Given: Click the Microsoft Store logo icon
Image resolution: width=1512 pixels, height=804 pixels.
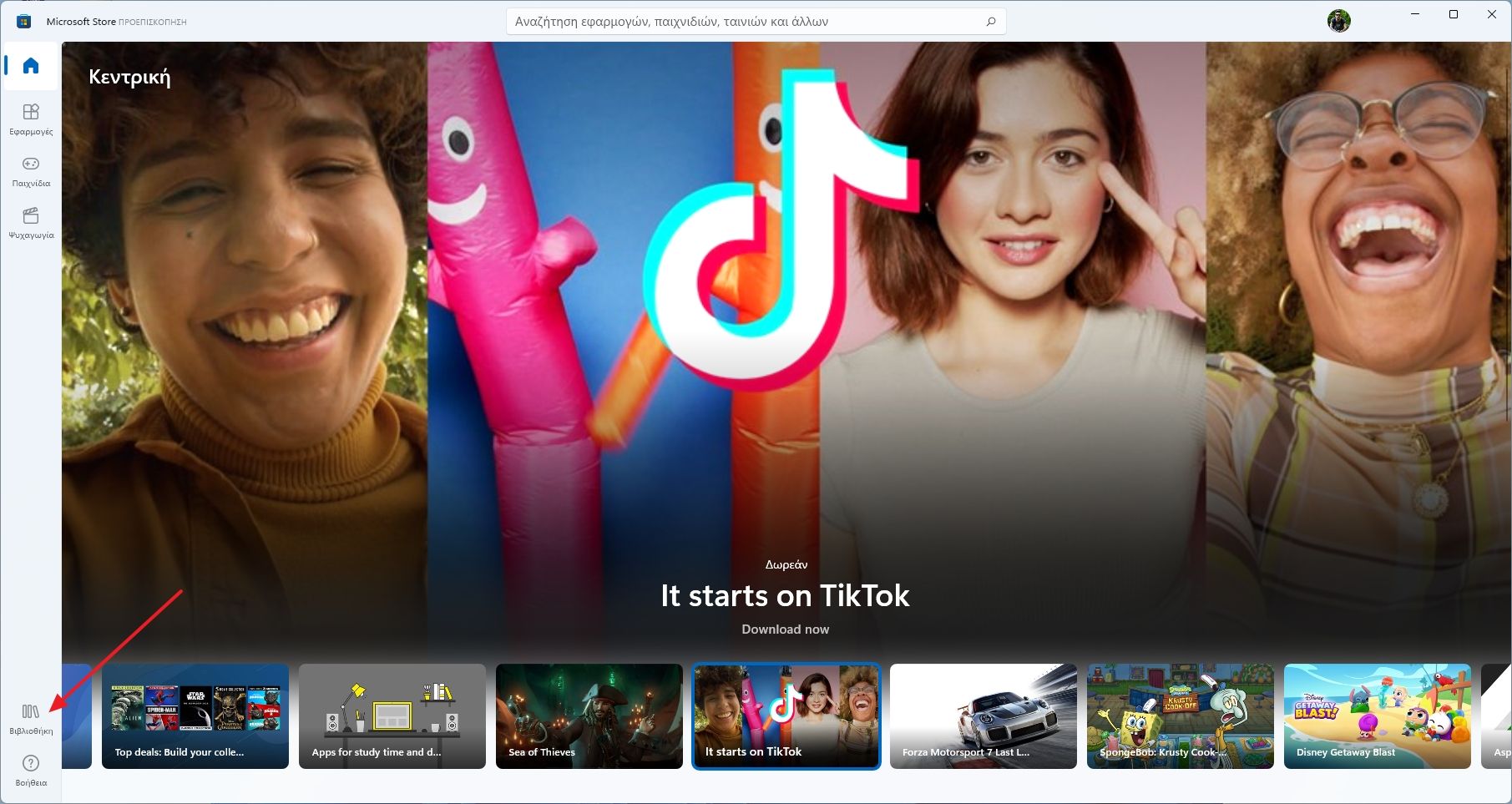Looking at the screenshot, I should point(24,22).
